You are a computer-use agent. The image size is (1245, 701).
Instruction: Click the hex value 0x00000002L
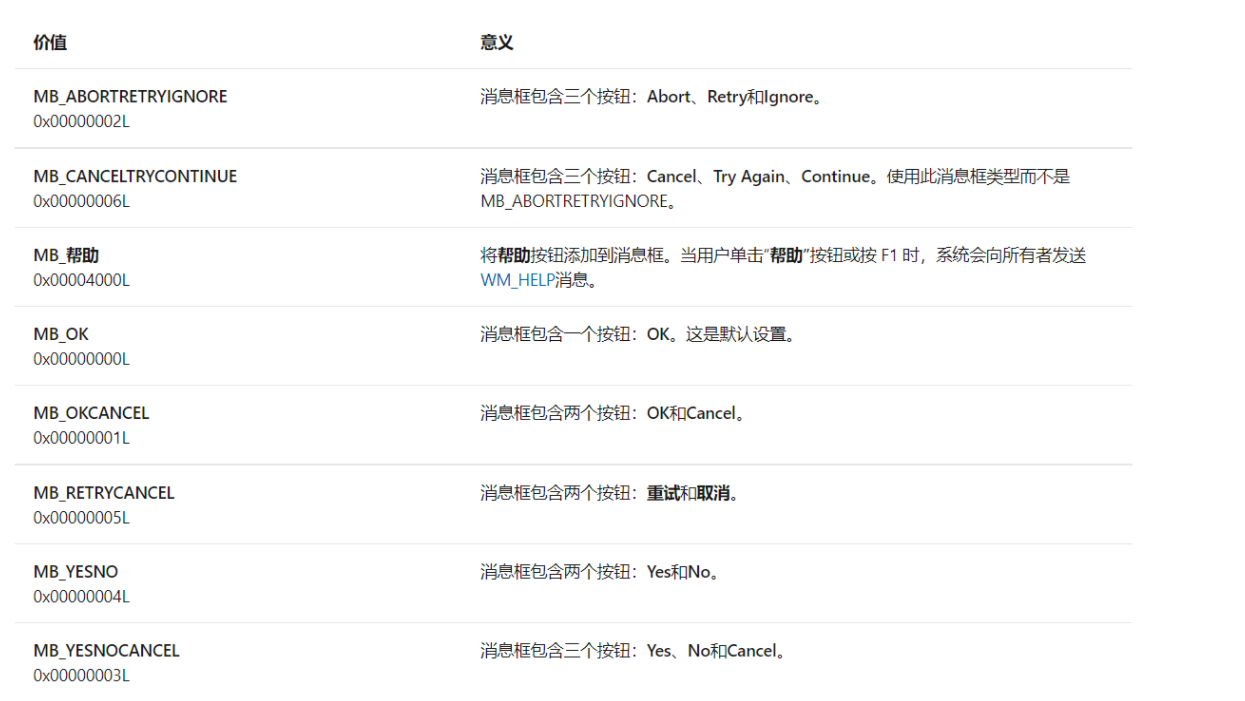point(81,122)
